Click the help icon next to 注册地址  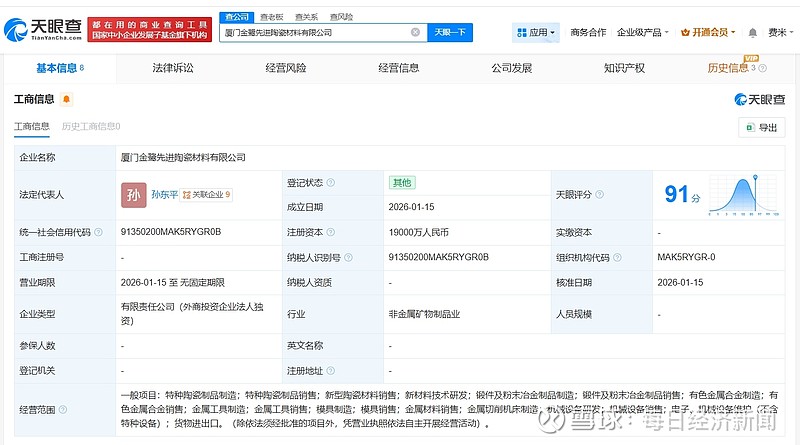(x=331, y=370)
